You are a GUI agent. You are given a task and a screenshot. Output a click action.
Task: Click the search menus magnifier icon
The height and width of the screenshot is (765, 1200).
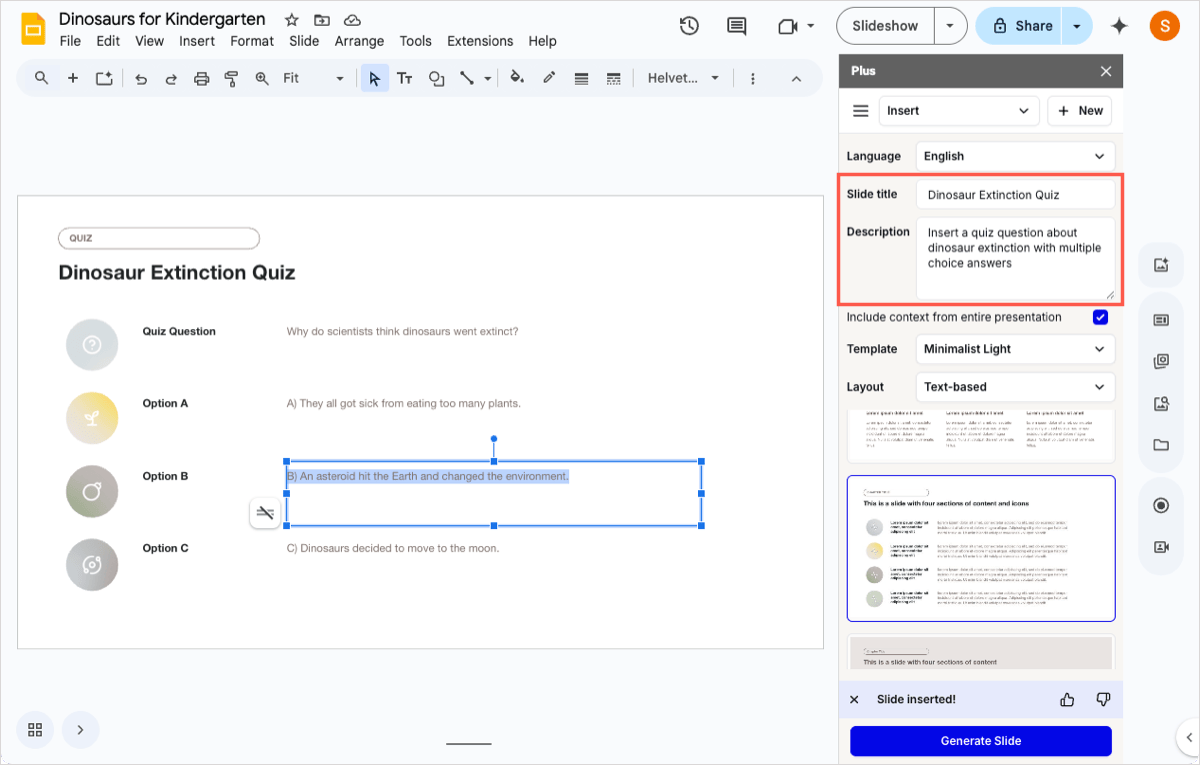pyautogui.click(x=42, y=78)
